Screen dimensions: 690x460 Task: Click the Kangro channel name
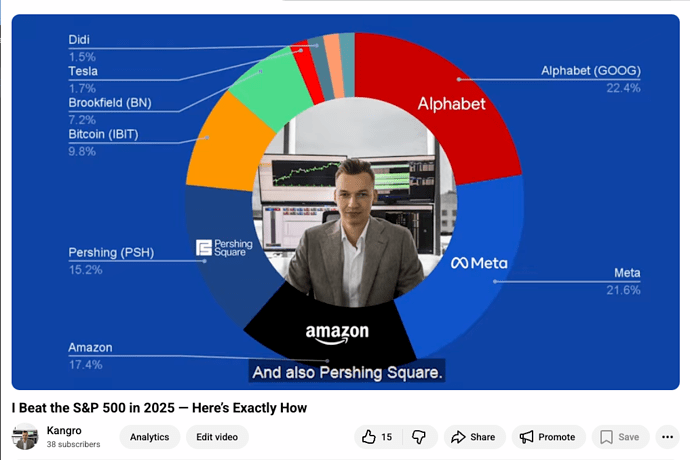coord(64,430)
